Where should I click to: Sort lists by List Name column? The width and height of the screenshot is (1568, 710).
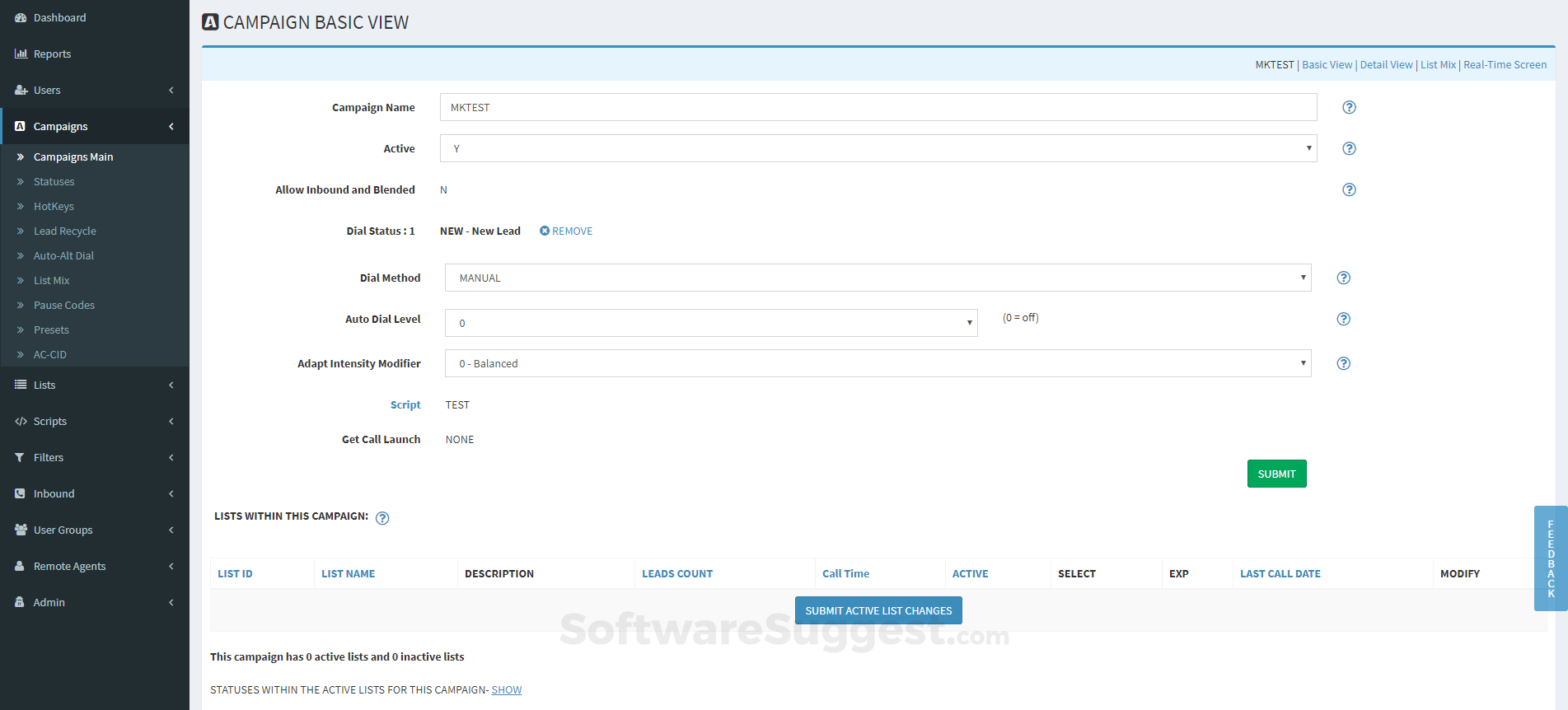pos(348,573)
